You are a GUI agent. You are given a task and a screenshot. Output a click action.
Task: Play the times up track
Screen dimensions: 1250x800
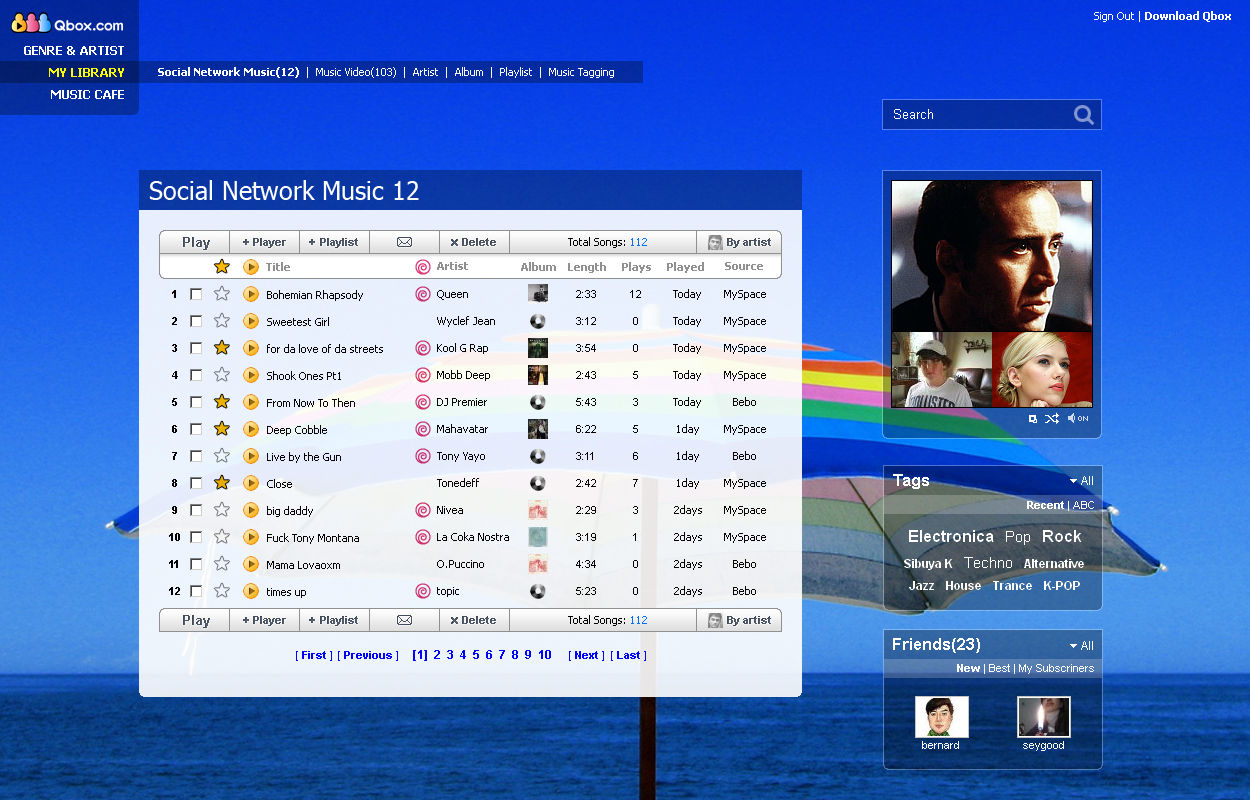tap(251, 591)
